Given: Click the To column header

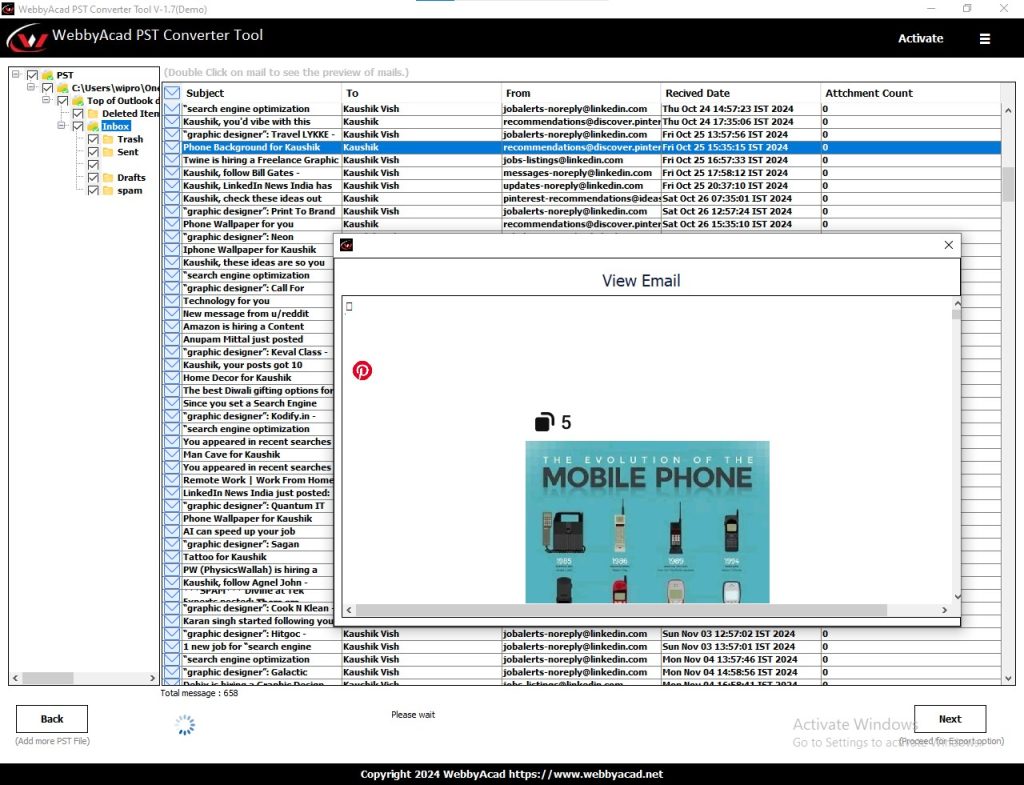Looking at the screenshot, I should click(x=421, y=93).
